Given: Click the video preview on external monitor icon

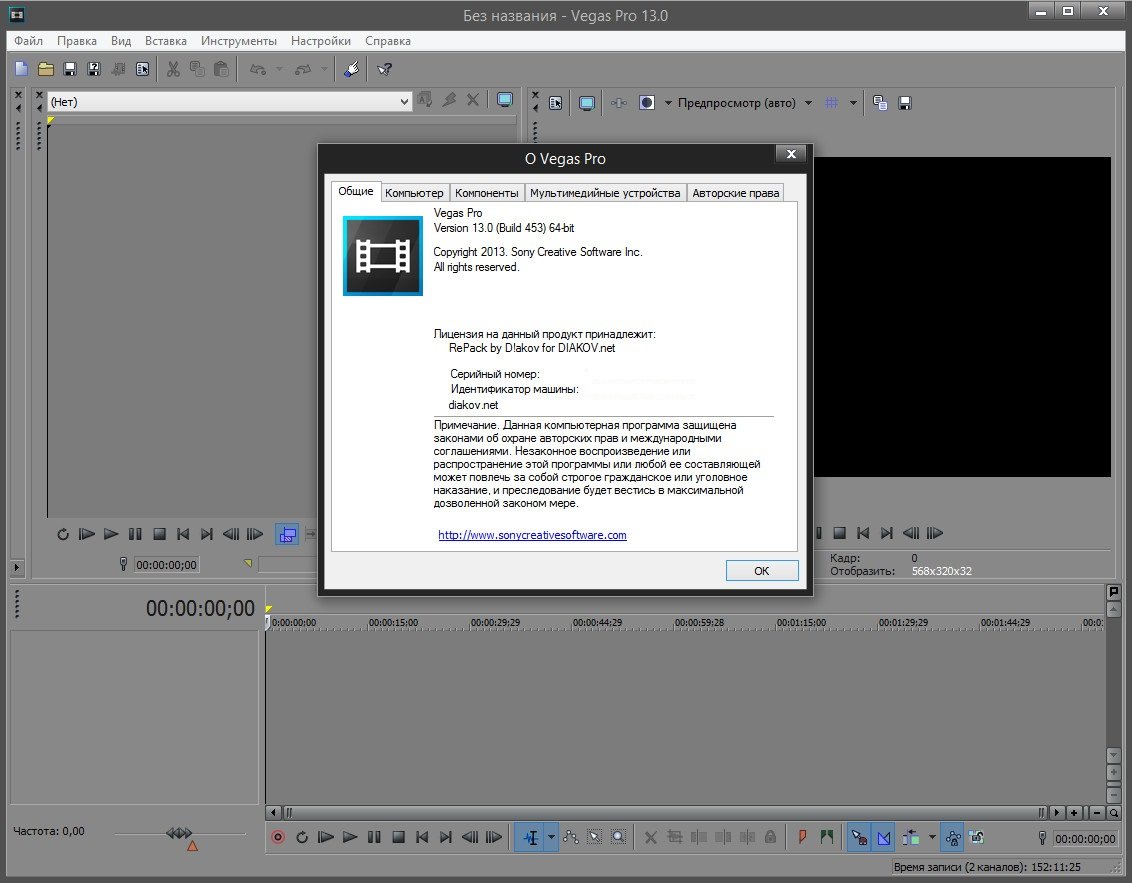Looking at the screenshot, I should coord(587,102).
